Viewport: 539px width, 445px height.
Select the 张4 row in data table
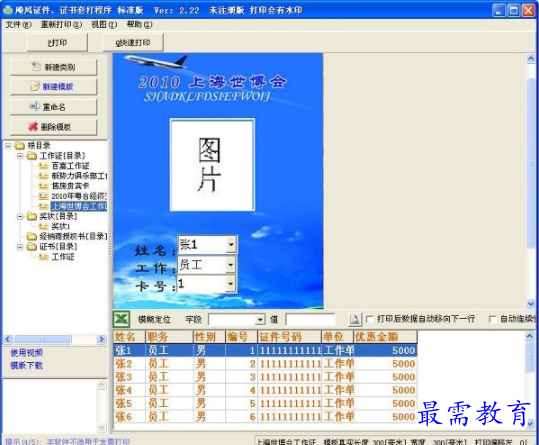(x=265, y=390)
